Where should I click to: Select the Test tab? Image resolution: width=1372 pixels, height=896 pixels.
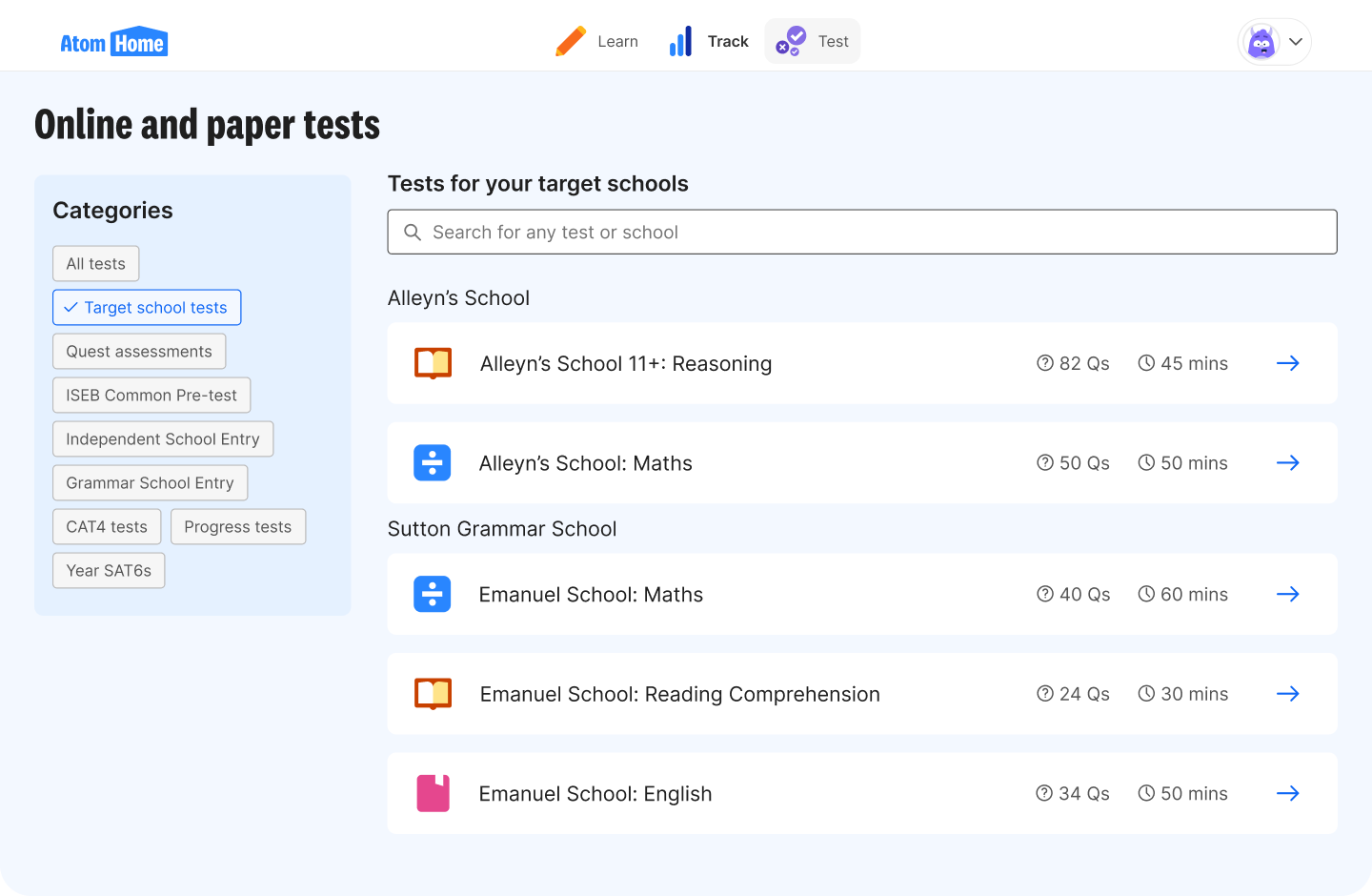click(813, 41)
